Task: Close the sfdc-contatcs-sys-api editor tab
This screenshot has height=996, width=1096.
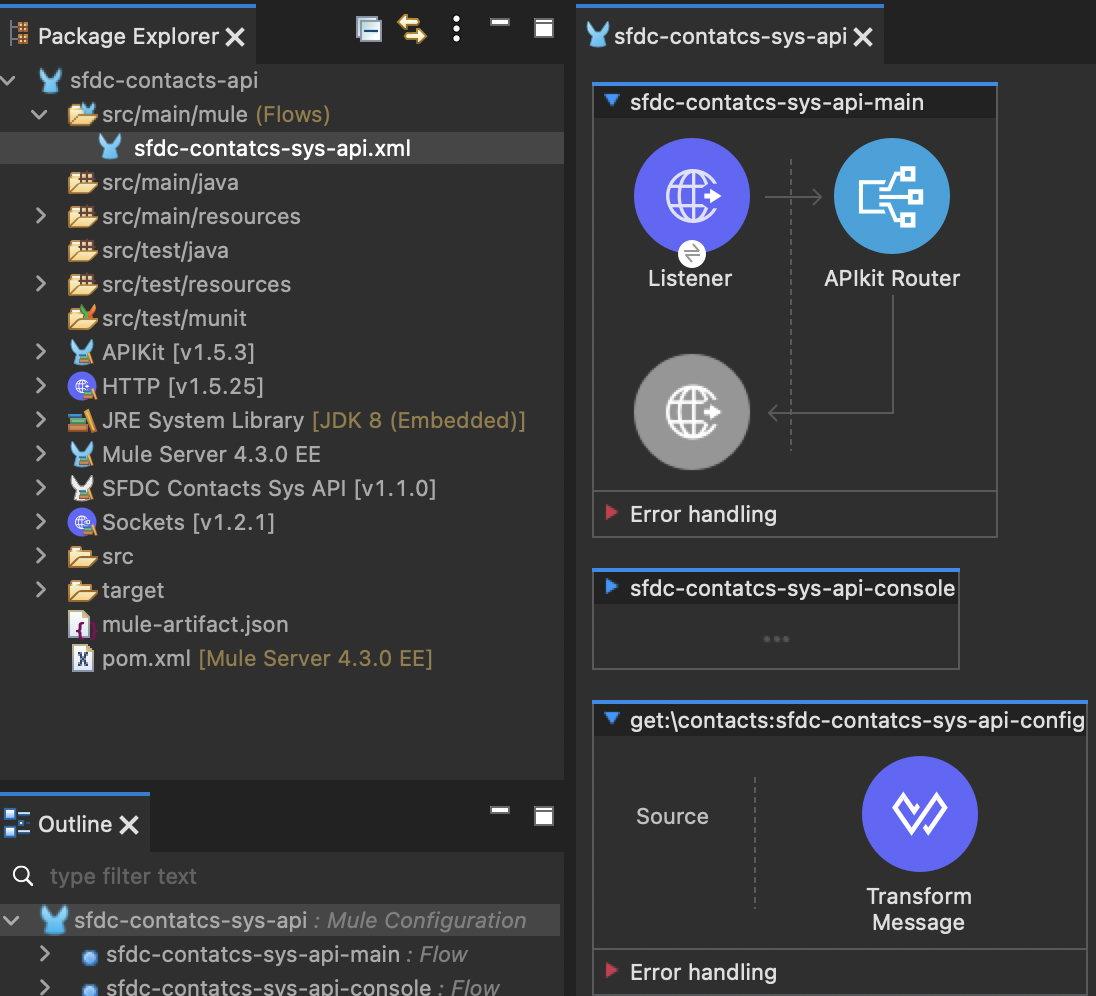Action: tap(864, 36)
